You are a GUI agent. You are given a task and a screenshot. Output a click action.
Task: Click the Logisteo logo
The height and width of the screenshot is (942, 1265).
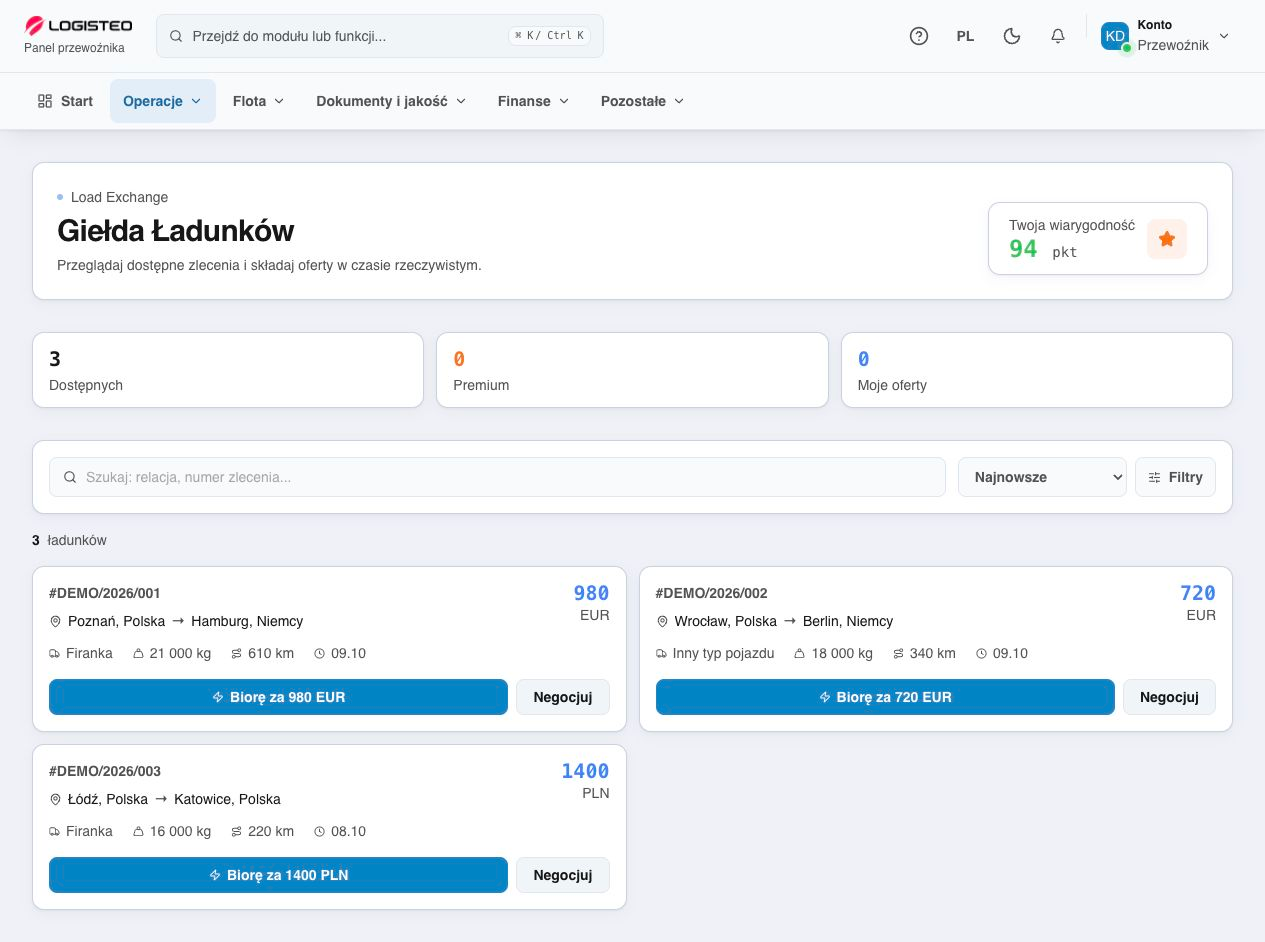pyautogui.click(x=78, y=26)
